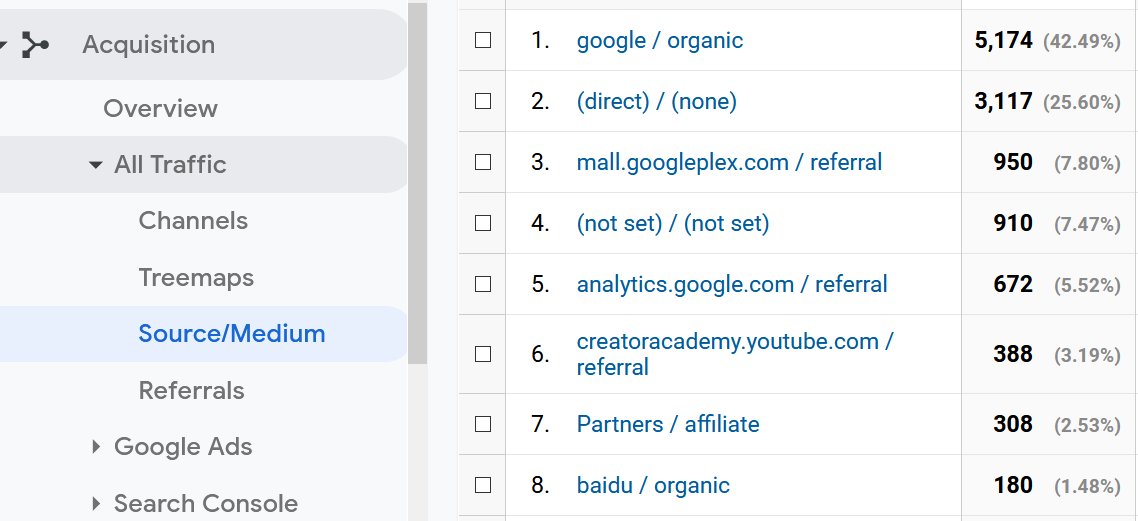Collapse the Acquisition section arrow
This screenshot has width=1138, height=521.
point(3,45)
